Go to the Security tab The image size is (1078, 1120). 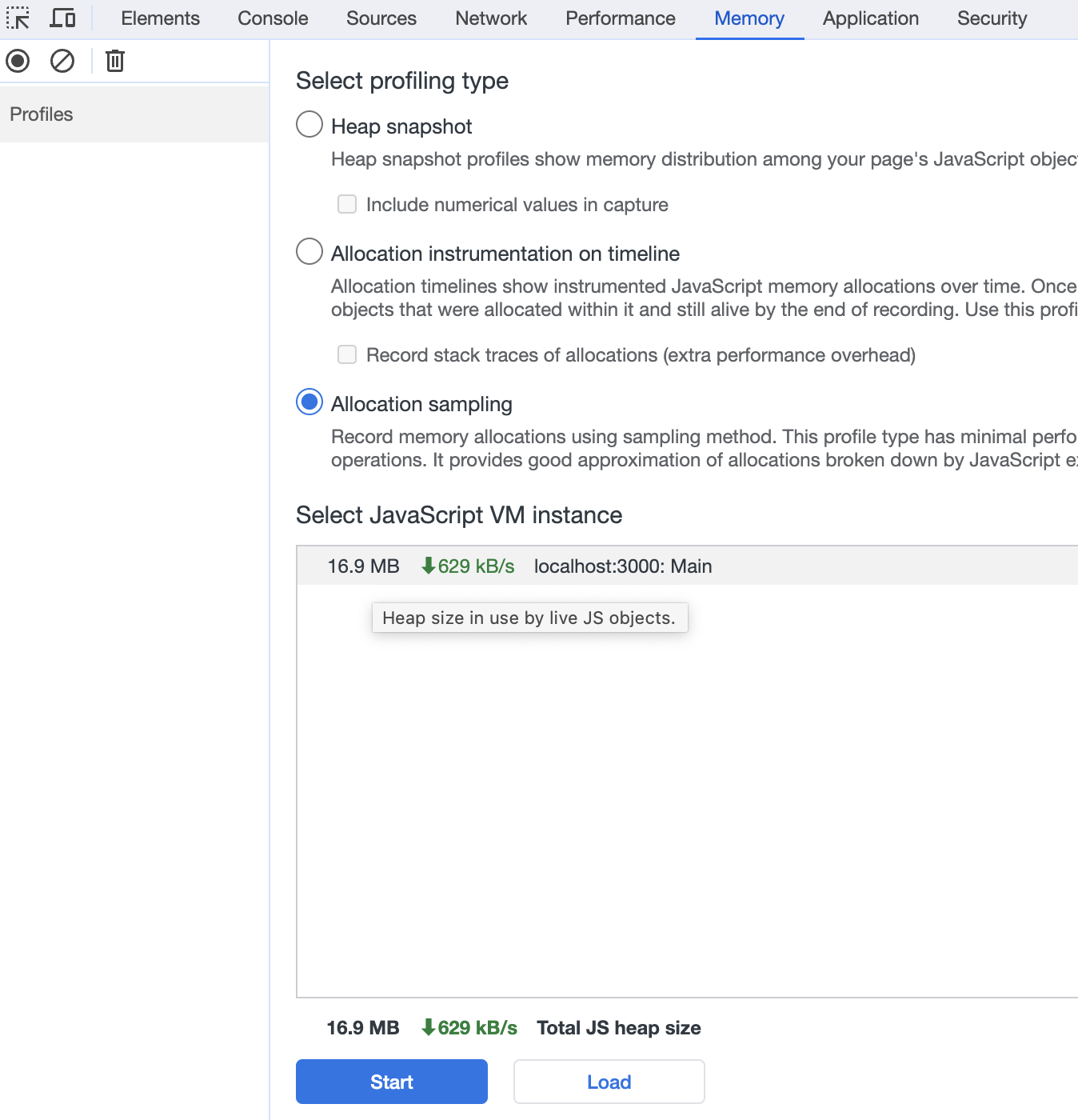991,18
